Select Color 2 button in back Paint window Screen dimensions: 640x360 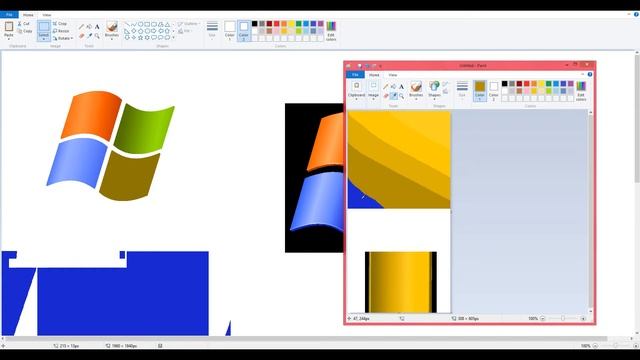click(244, 31)
